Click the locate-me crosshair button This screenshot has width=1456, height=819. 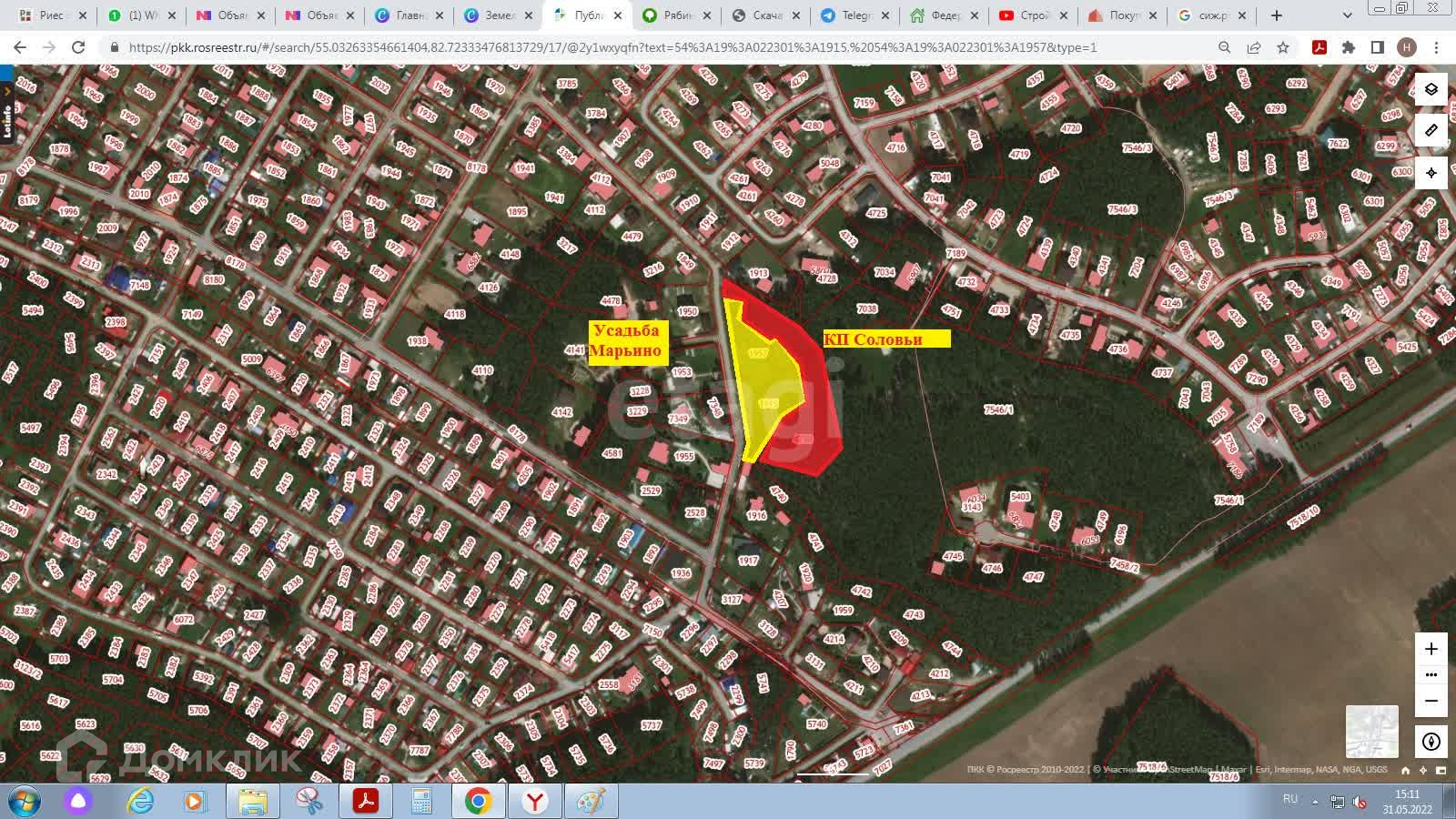point(1431,173)
